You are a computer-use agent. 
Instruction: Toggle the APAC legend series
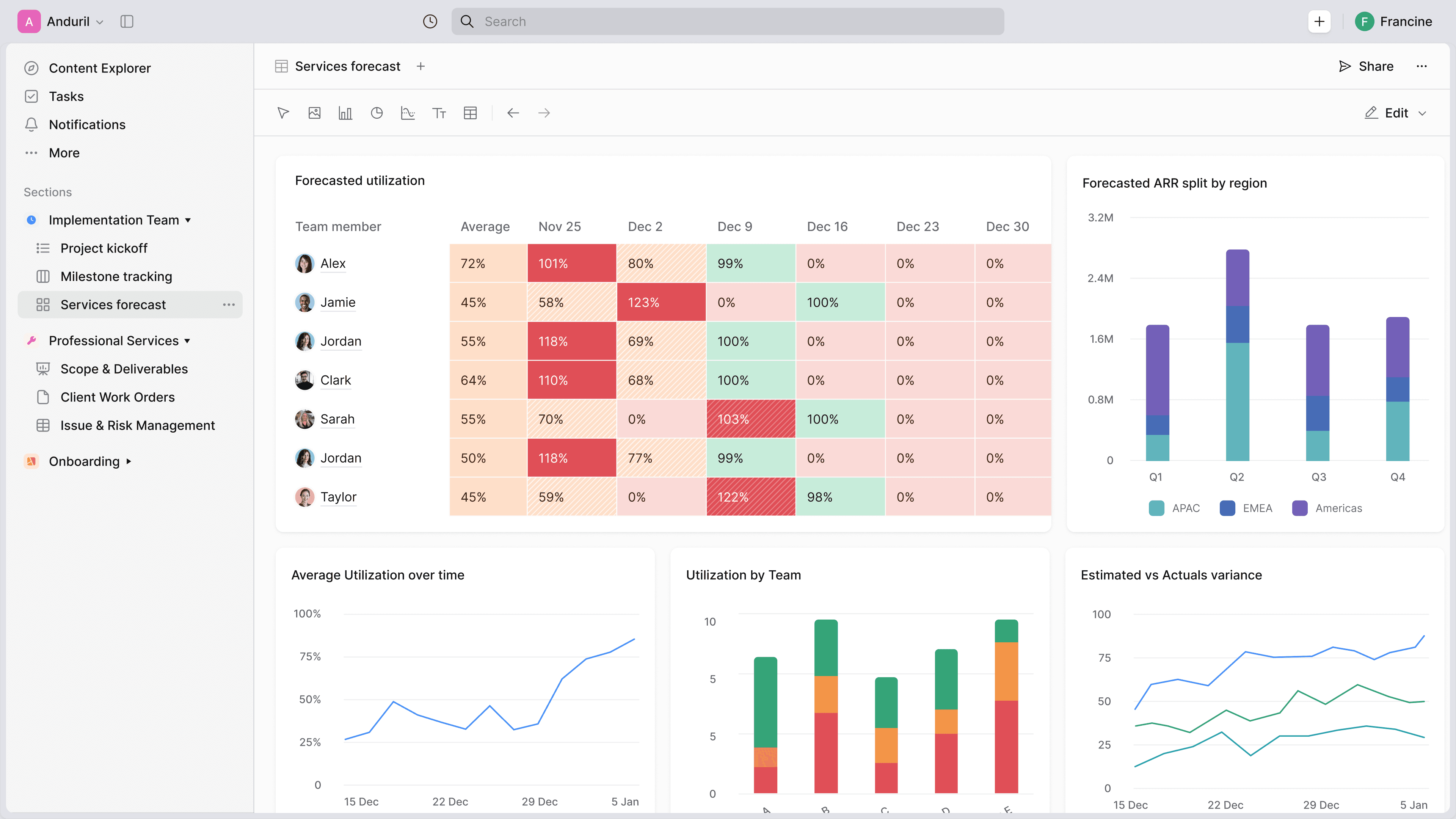[1185, 508]
